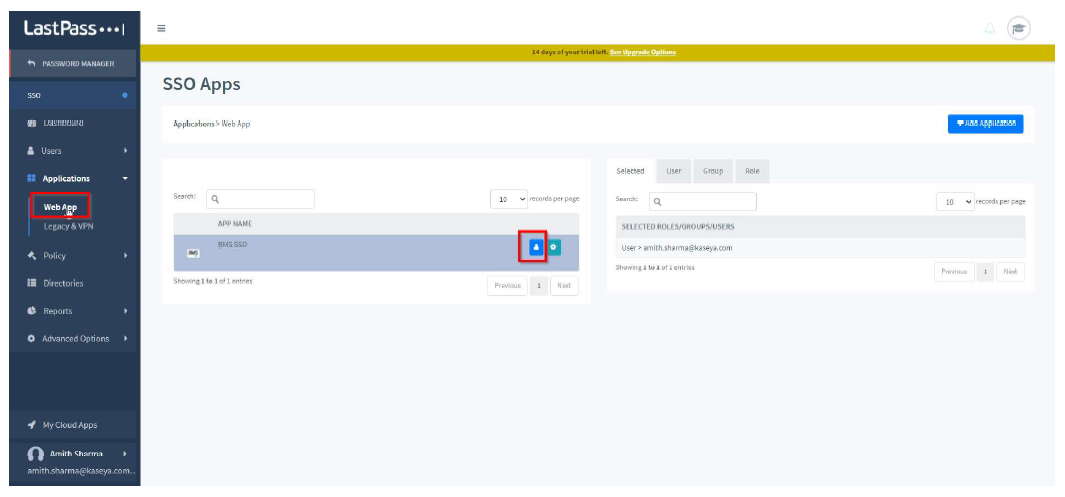This screenshot has width=1065, height=497.
Task: Click the BMS SSO app name
Action: tap(232, 244)
